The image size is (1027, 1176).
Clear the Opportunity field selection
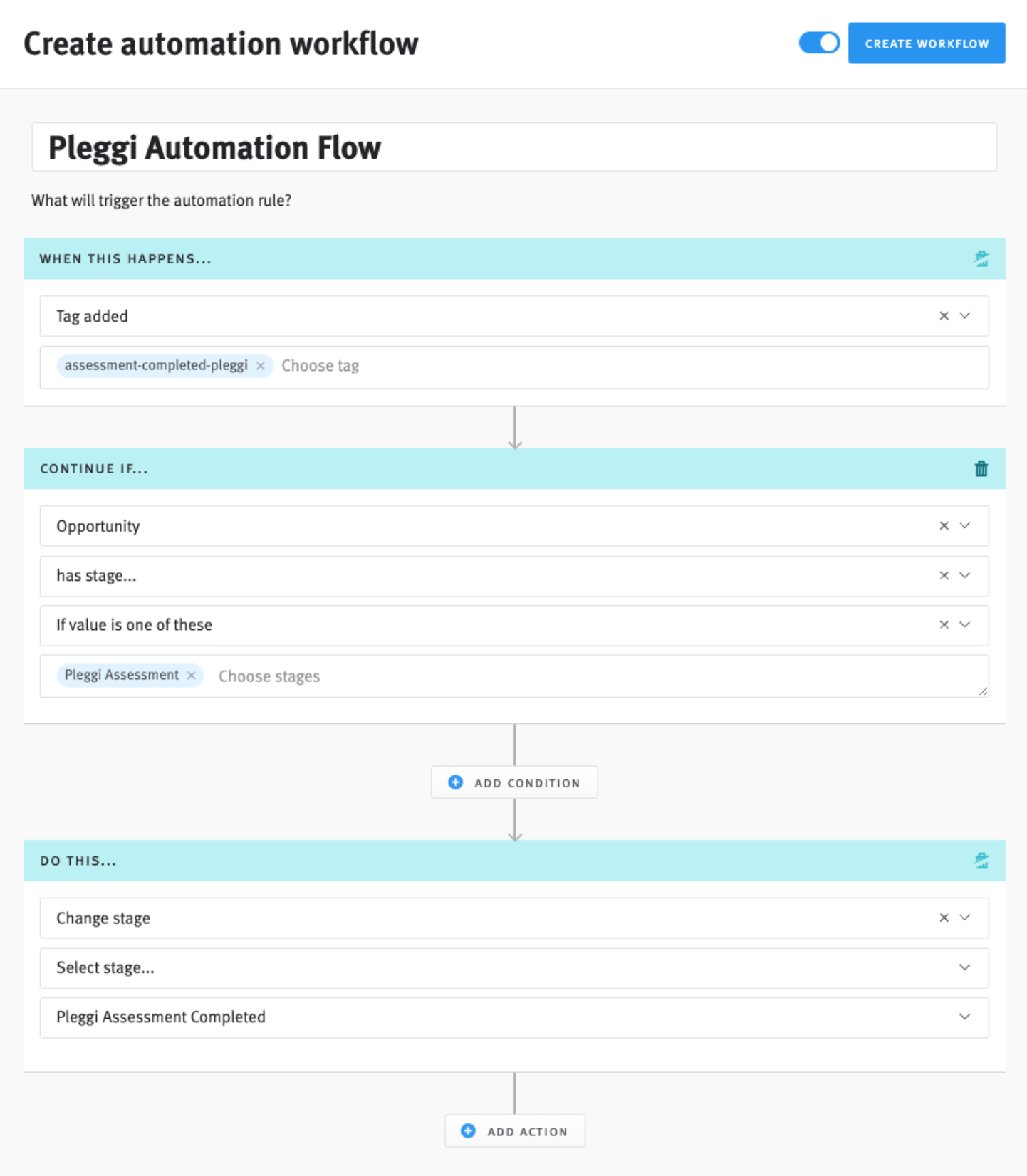[x=944, y=526]
